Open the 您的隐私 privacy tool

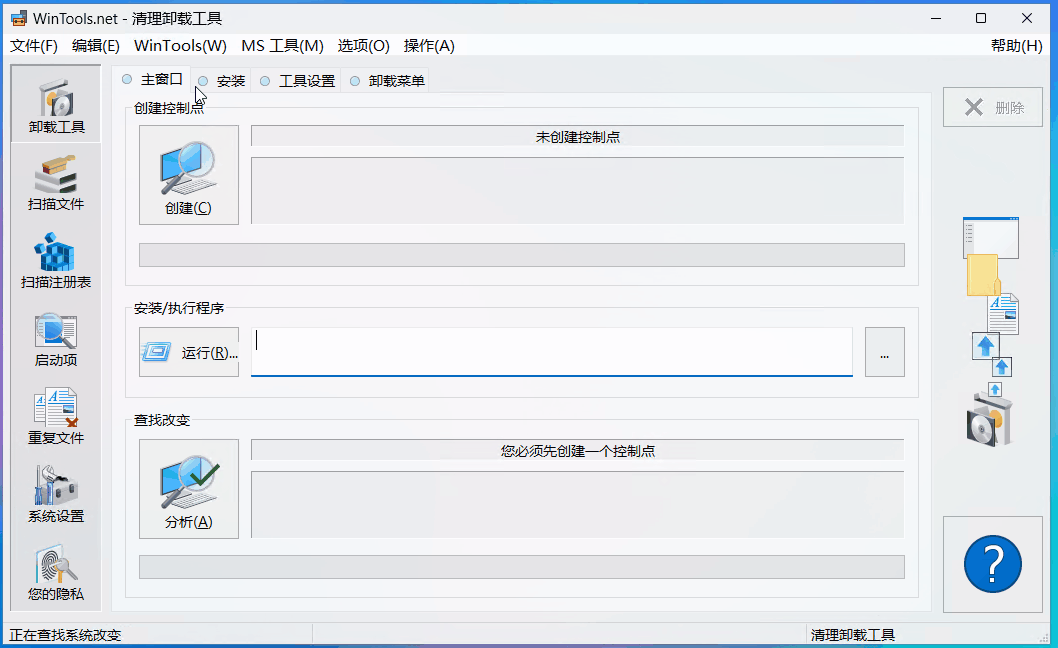[x=56, y=573]
